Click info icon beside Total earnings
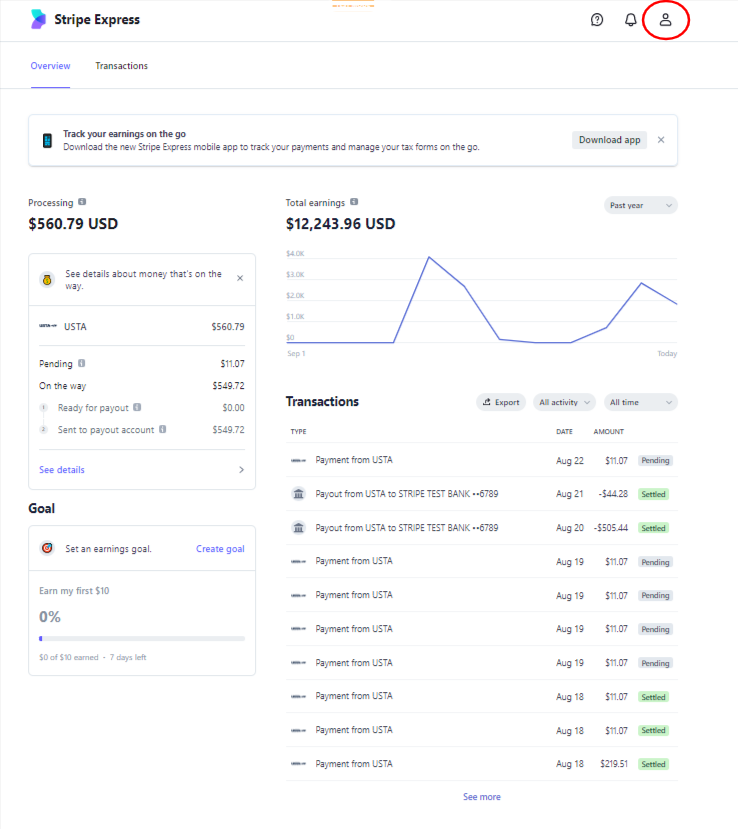Viewport: 738px width, 829px height. 354,202
